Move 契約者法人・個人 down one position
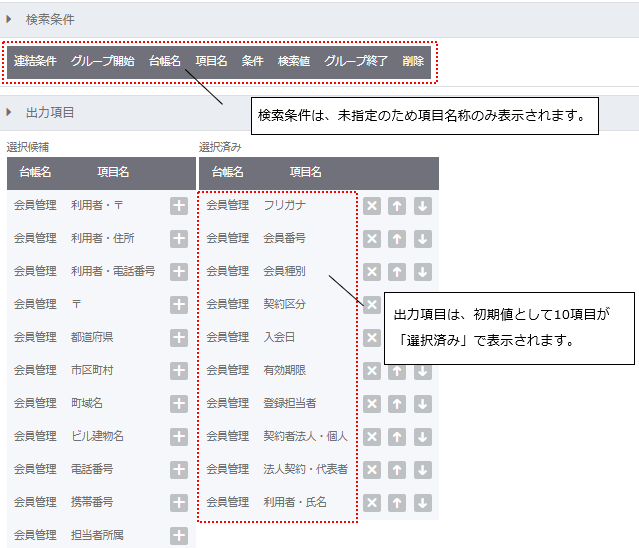This screenshot has height=548, width=639. point(422,436)
